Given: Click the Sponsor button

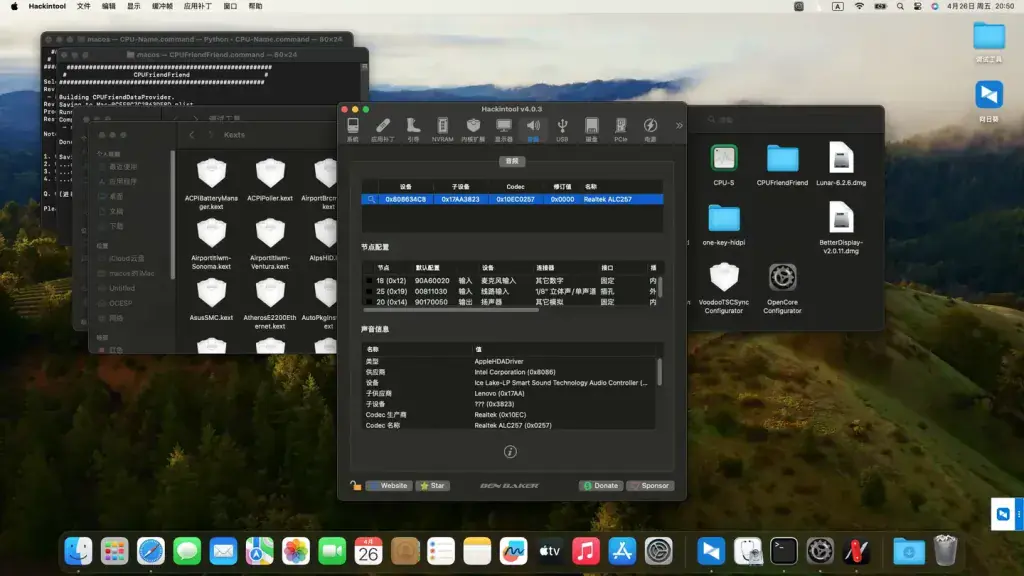Looking at the screenshot, I should coord(650,486).
